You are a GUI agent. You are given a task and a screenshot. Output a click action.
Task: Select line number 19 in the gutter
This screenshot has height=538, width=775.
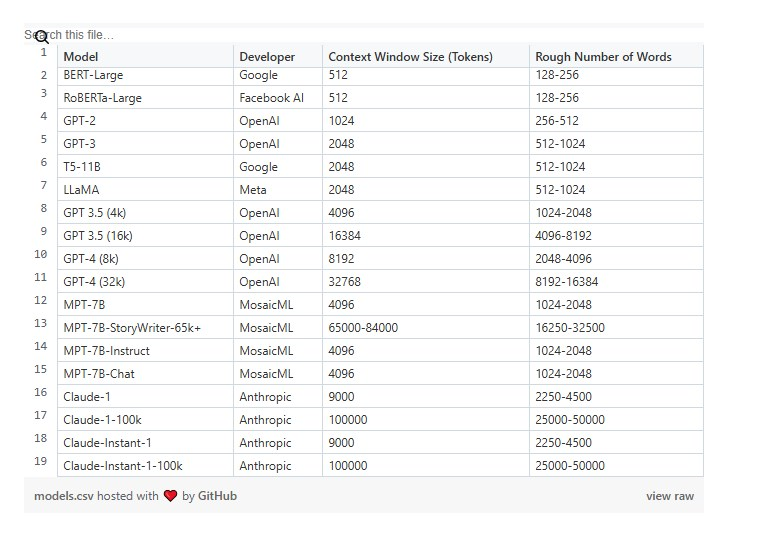41,462
